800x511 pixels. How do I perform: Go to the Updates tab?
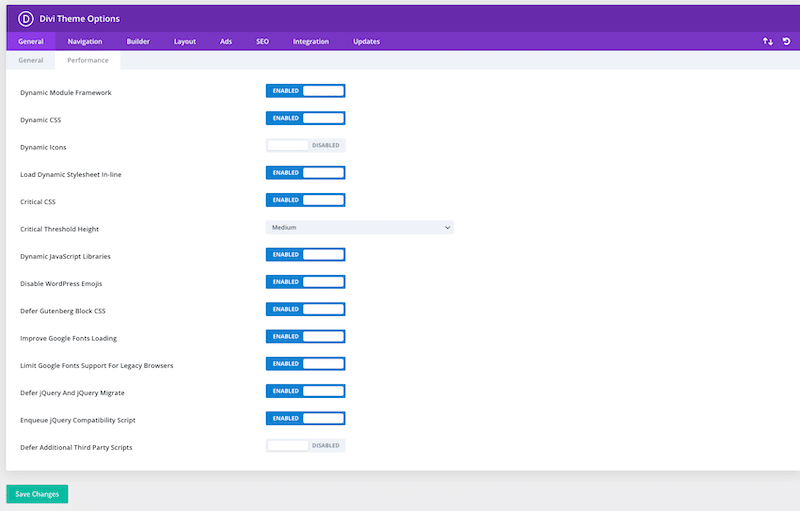pos(366,41)
